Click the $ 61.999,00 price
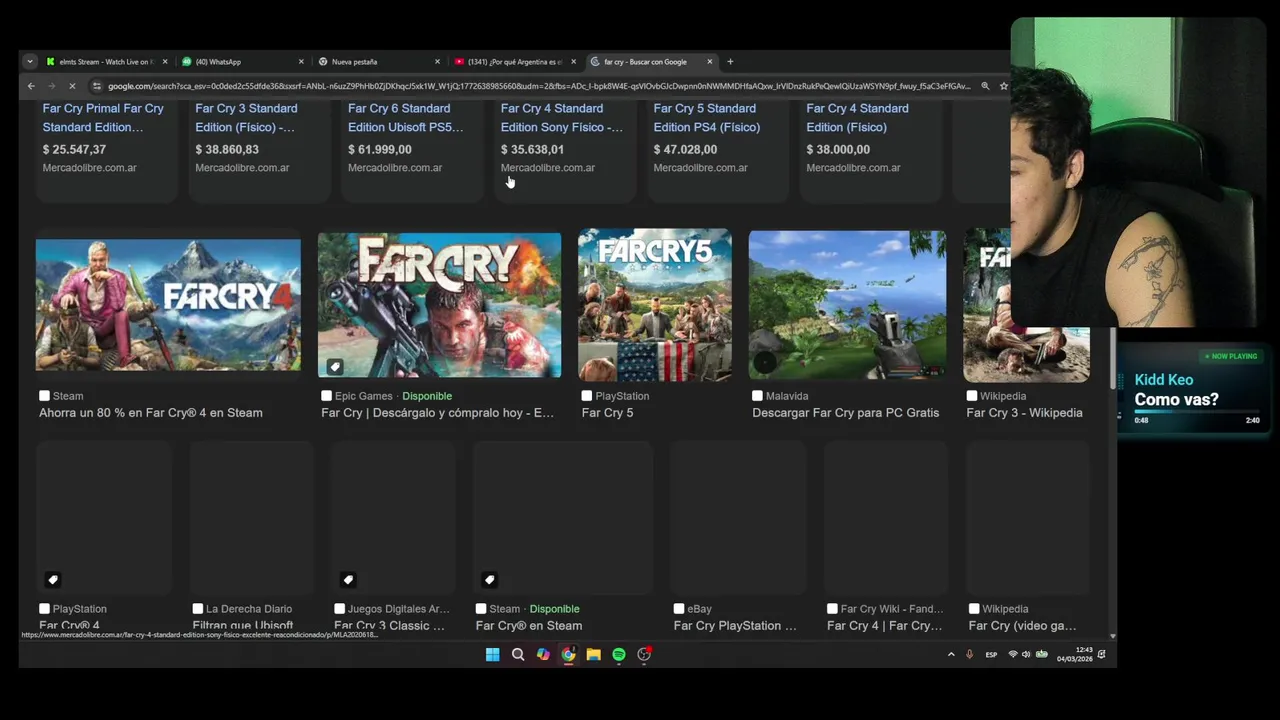 379,149
